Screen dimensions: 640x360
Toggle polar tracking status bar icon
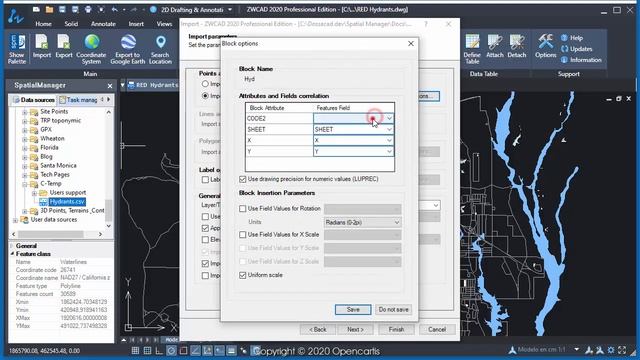point(171,351)
